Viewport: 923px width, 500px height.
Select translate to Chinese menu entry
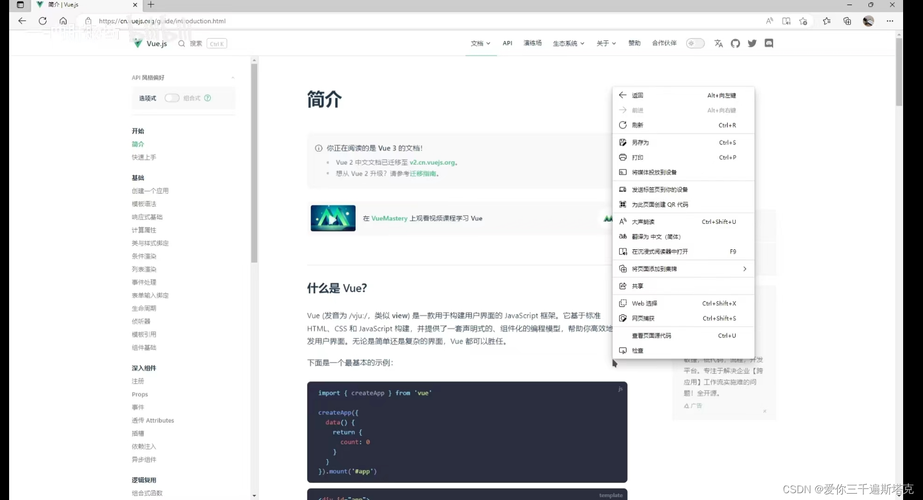coord(683,237)
